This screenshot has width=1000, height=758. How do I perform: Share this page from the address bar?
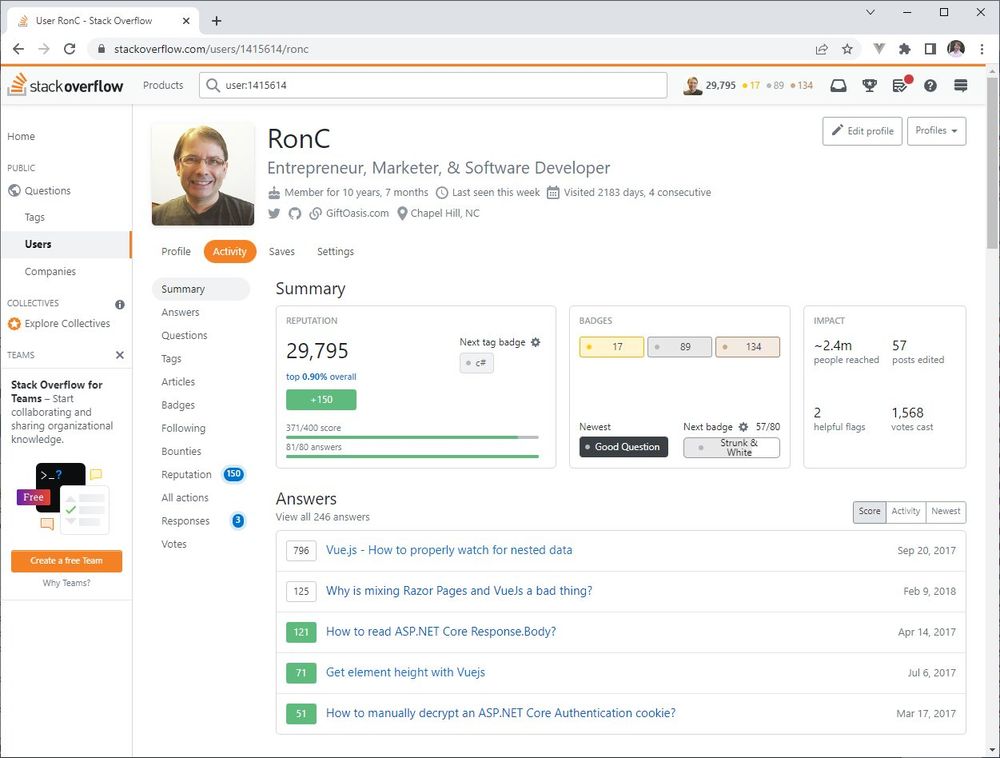[x=821, y=49]
